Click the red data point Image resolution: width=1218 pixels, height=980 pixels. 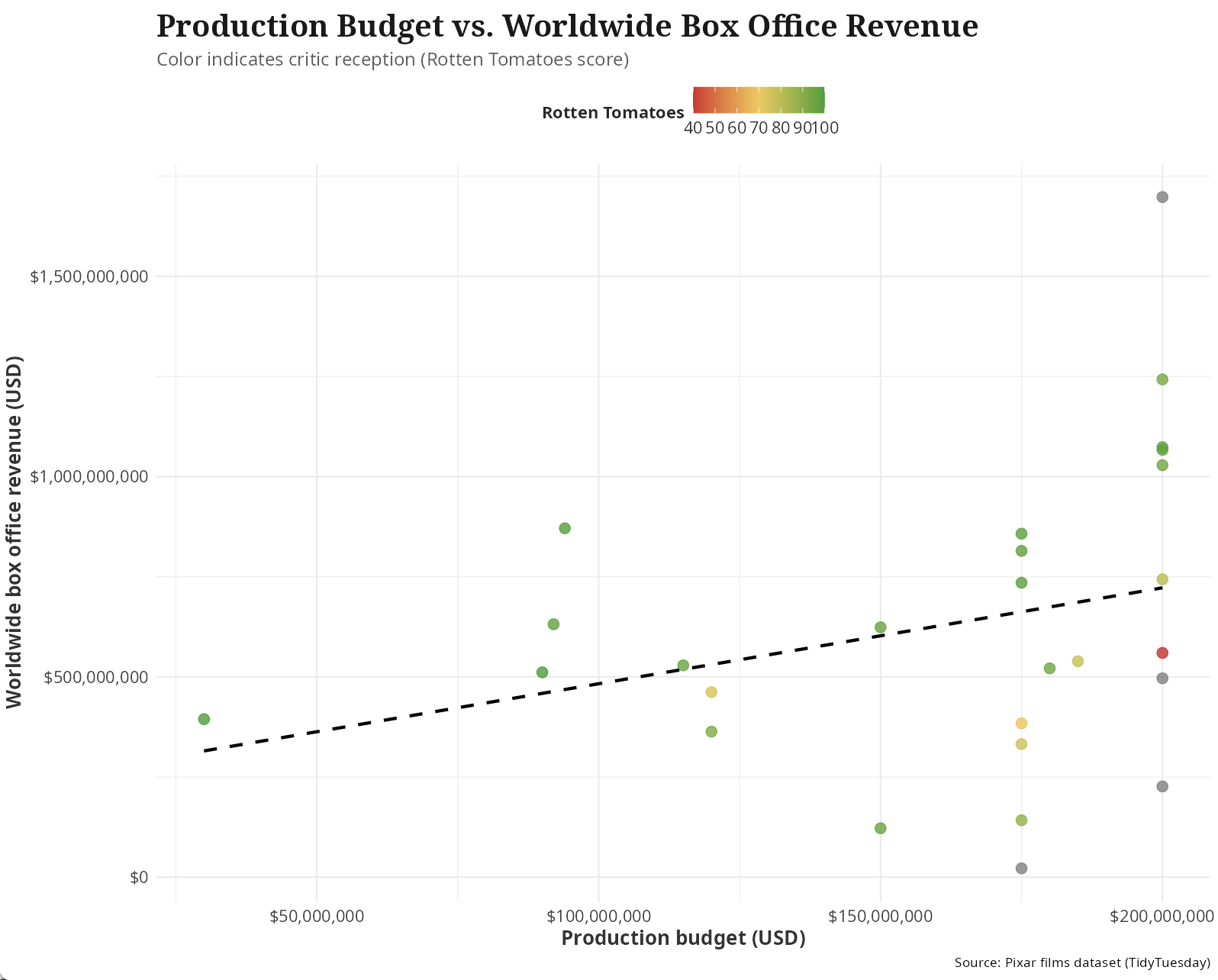click(1162, 653)
